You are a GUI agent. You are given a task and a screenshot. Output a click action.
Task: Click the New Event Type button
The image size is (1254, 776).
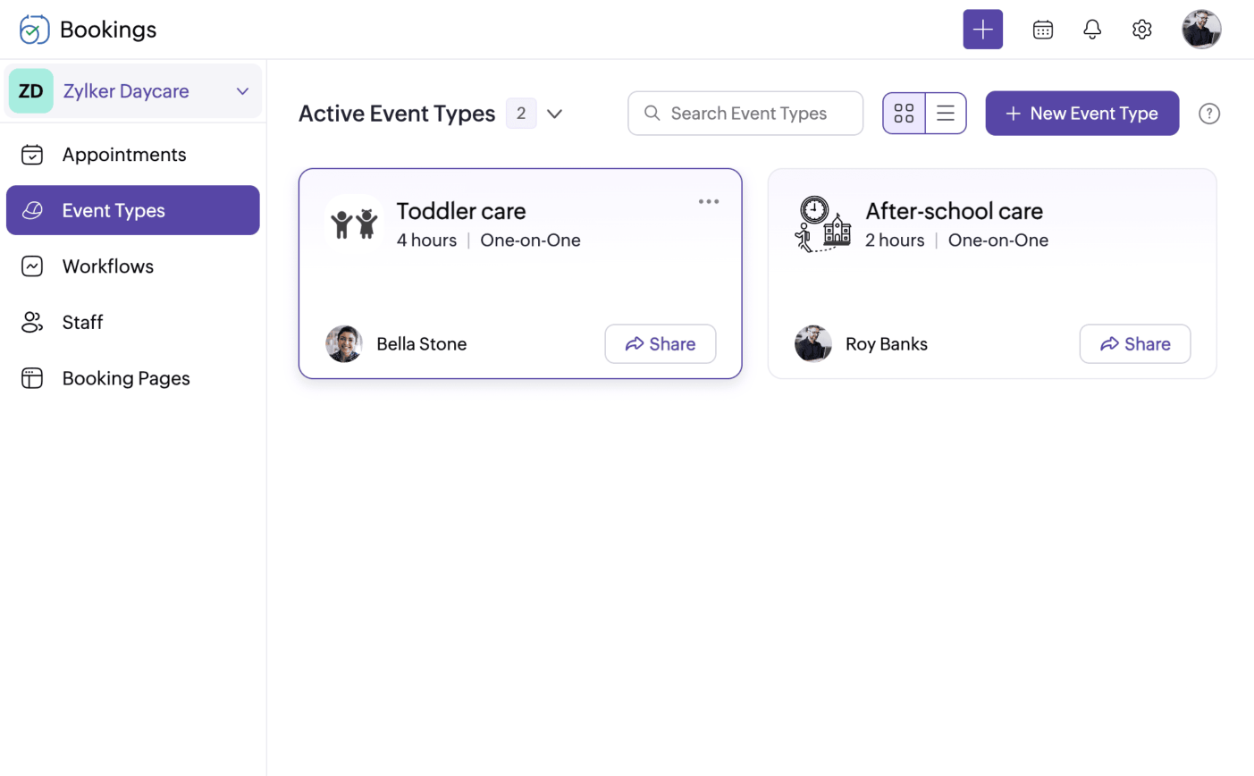coord(1082,114)
